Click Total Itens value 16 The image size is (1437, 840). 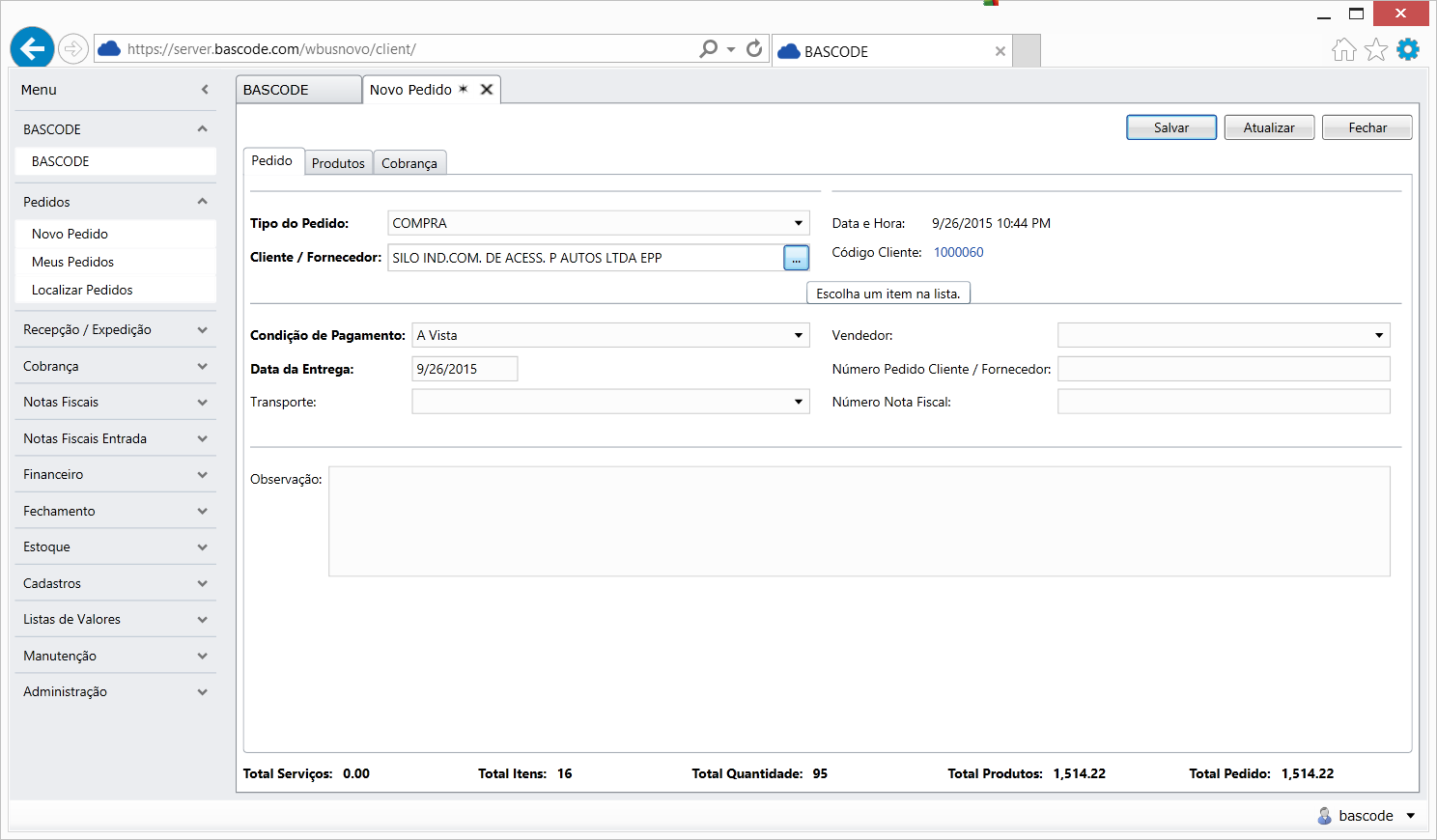pyautogui.click(x=565, y=773)
